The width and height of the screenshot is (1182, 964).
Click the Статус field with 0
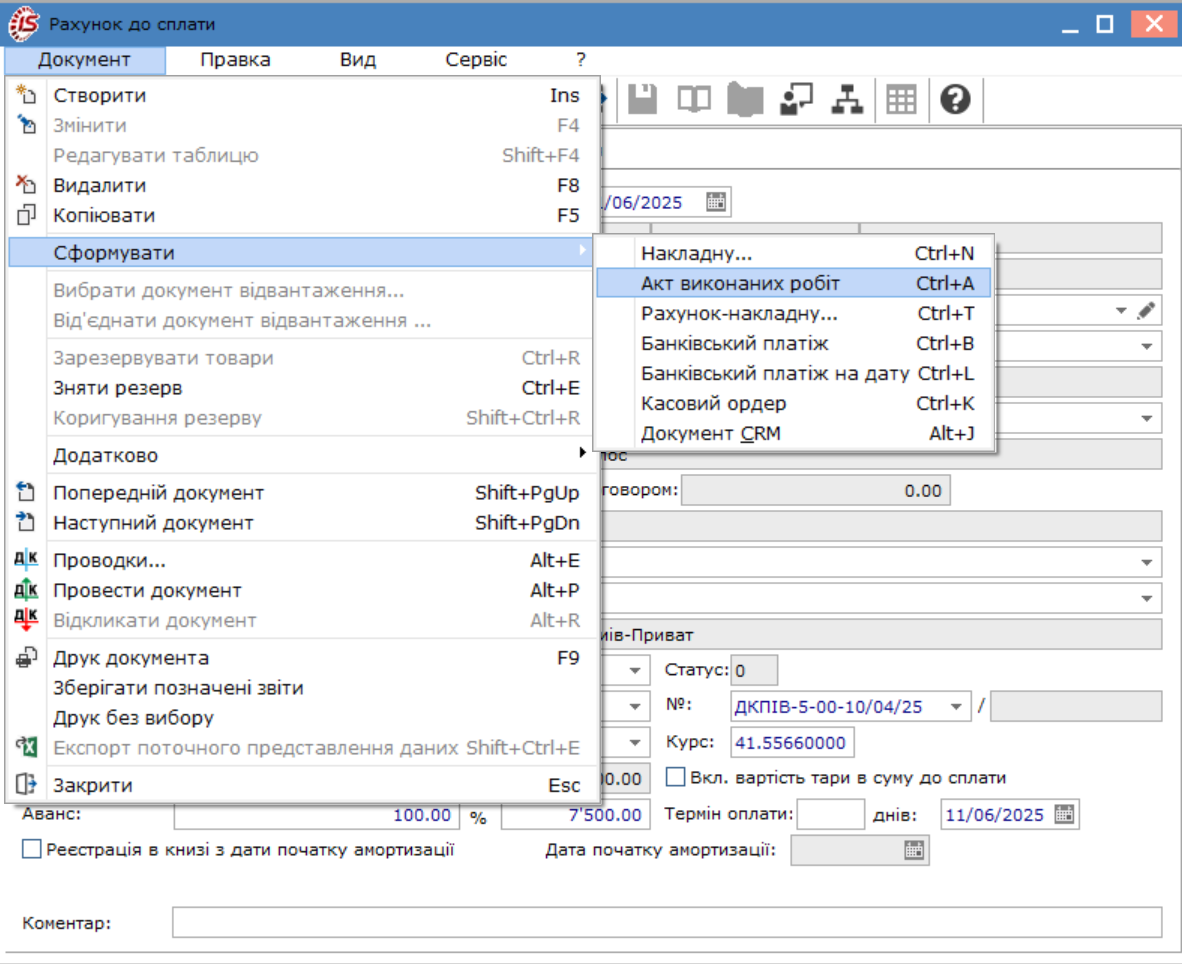[x=754, y=670]
